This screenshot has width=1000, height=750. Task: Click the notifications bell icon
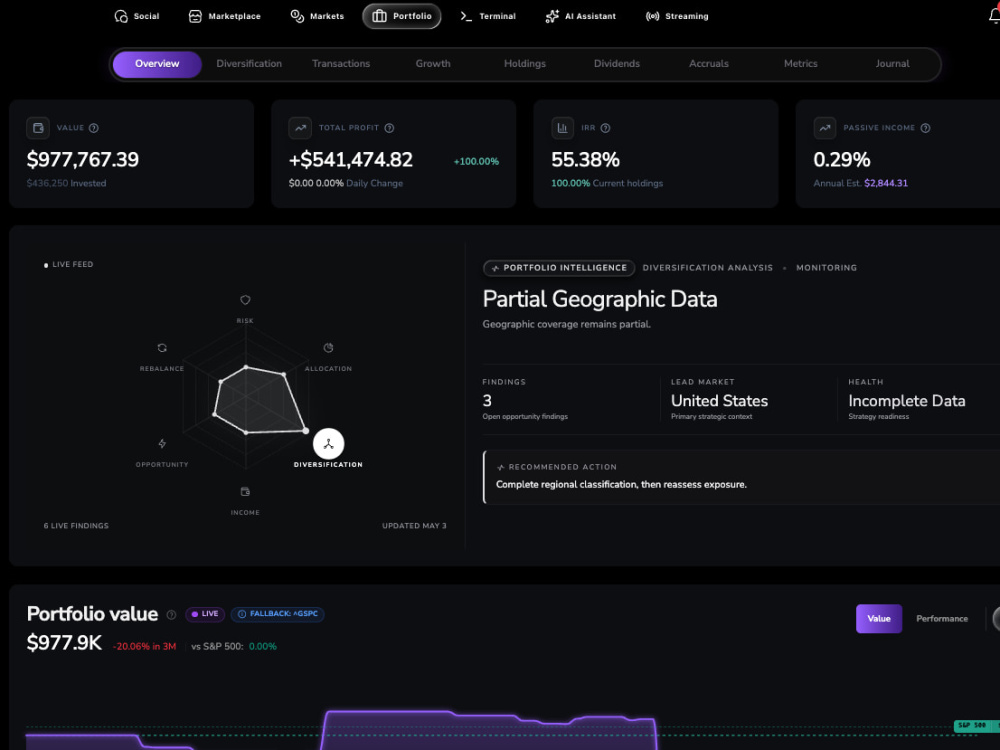pyautogui.click(x=994, y=17)
